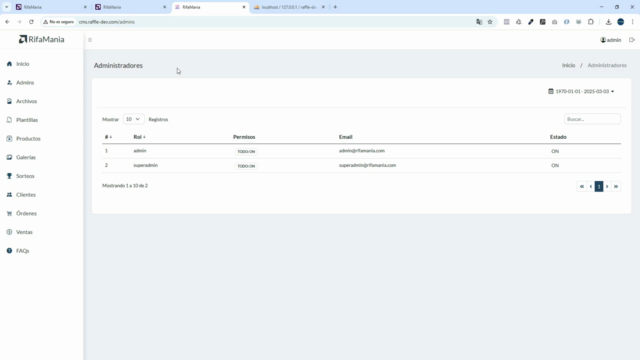The width and height of the screenshot is (640, 360).
Task: Sort table by Rol column
Action: point(139,137)
